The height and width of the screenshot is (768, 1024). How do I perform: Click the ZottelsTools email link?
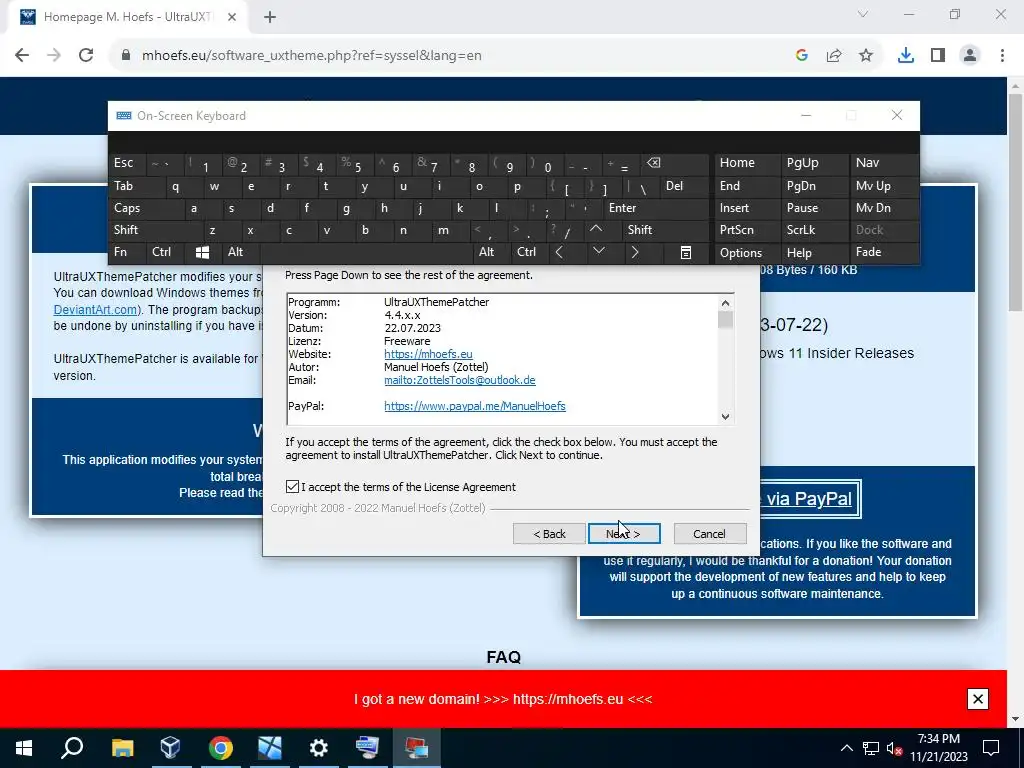coord(460,380)
